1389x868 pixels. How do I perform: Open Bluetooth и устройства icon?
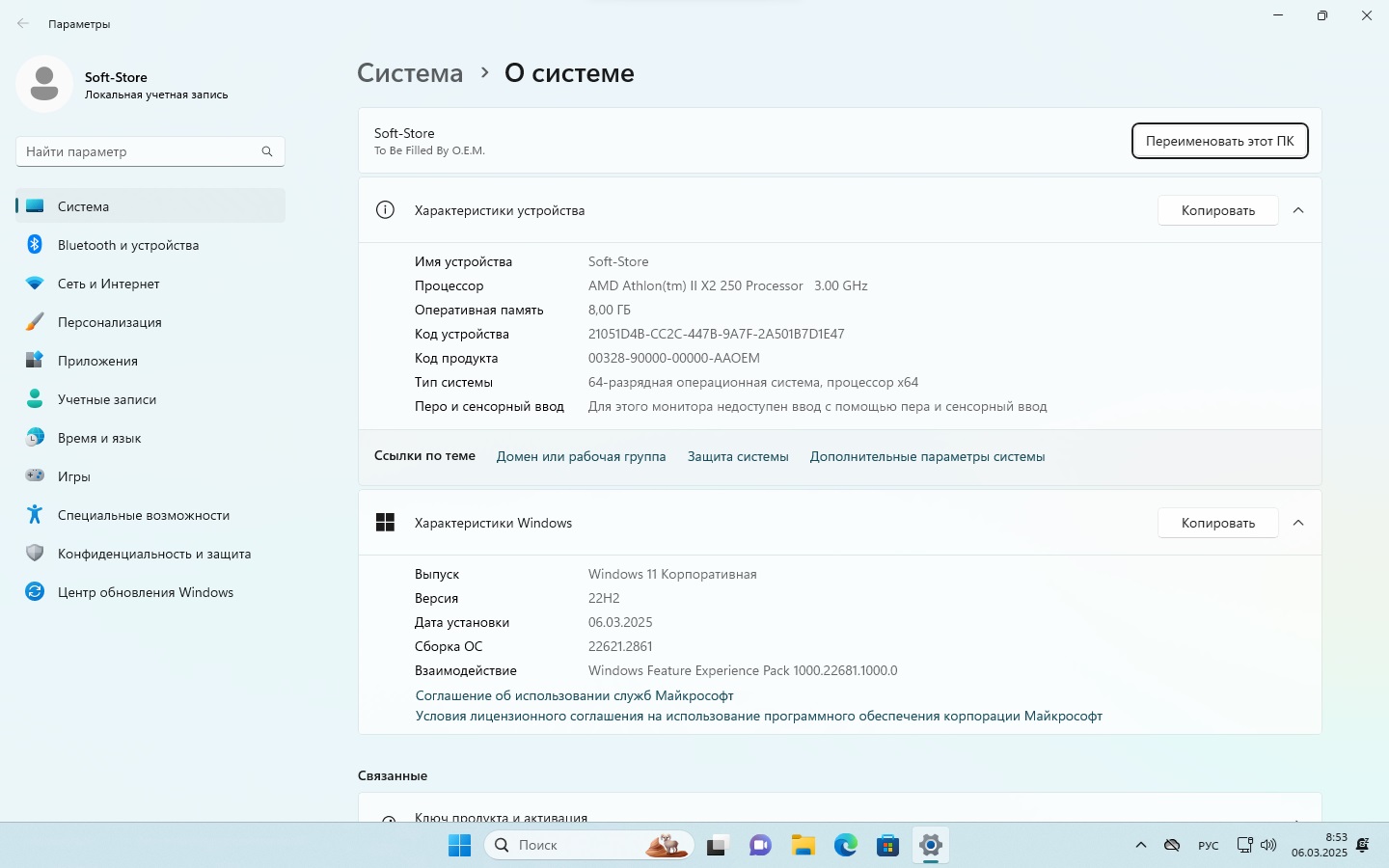[x=35, y=245]
